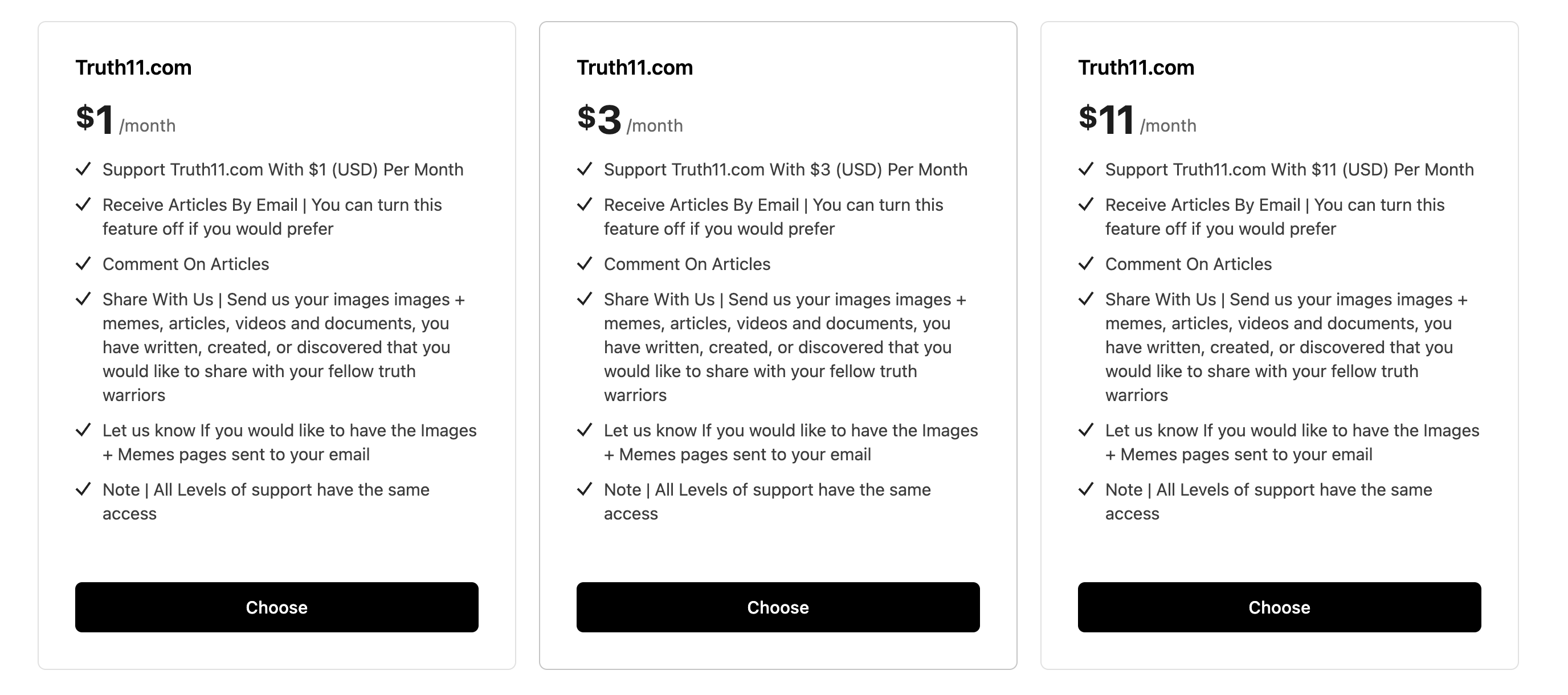Image resolution: width=1568 pixels, height=695 pixels.
Task: Click checkmark beside 'Support Truth11.com With $11' line
Action: point(1086,169)
